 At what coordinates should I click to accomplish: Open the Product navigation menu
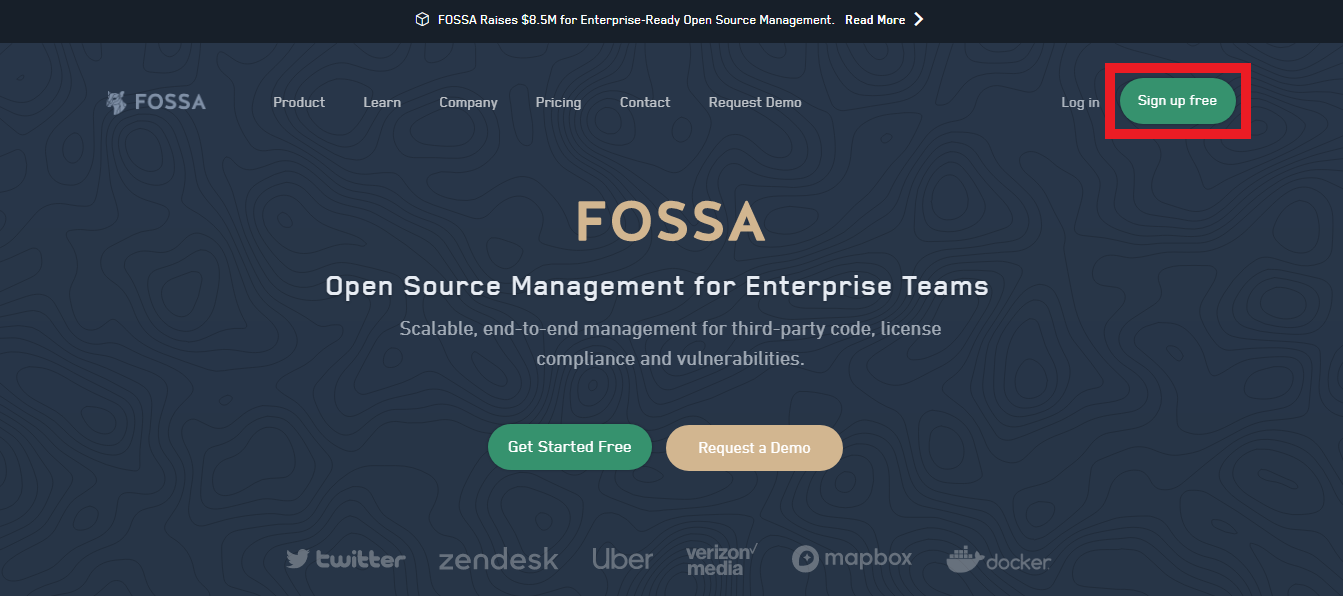pyautogui.click(x=299, y=101)
